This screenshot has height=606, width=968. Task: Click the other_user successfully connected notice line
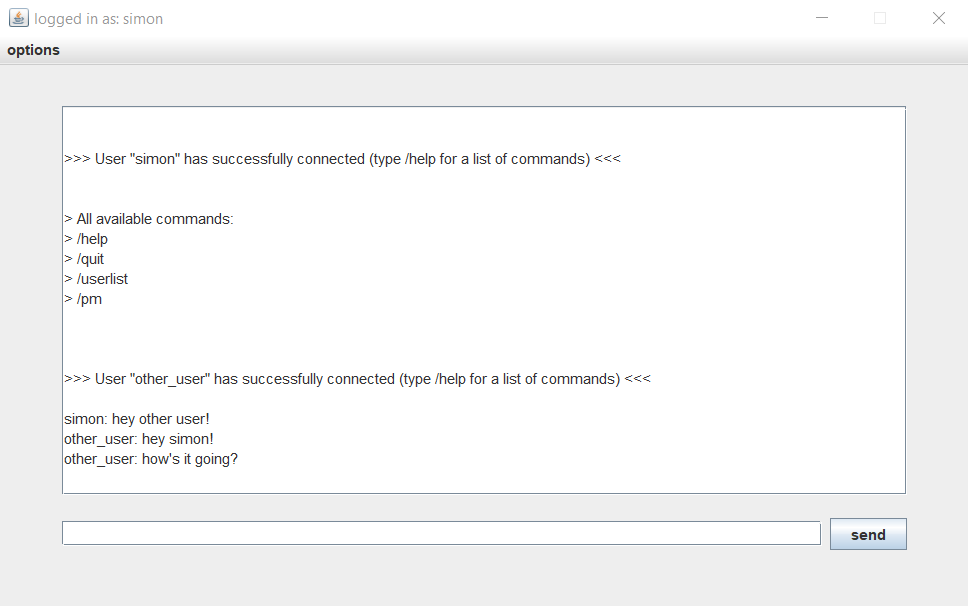click(x=357, y=379)
